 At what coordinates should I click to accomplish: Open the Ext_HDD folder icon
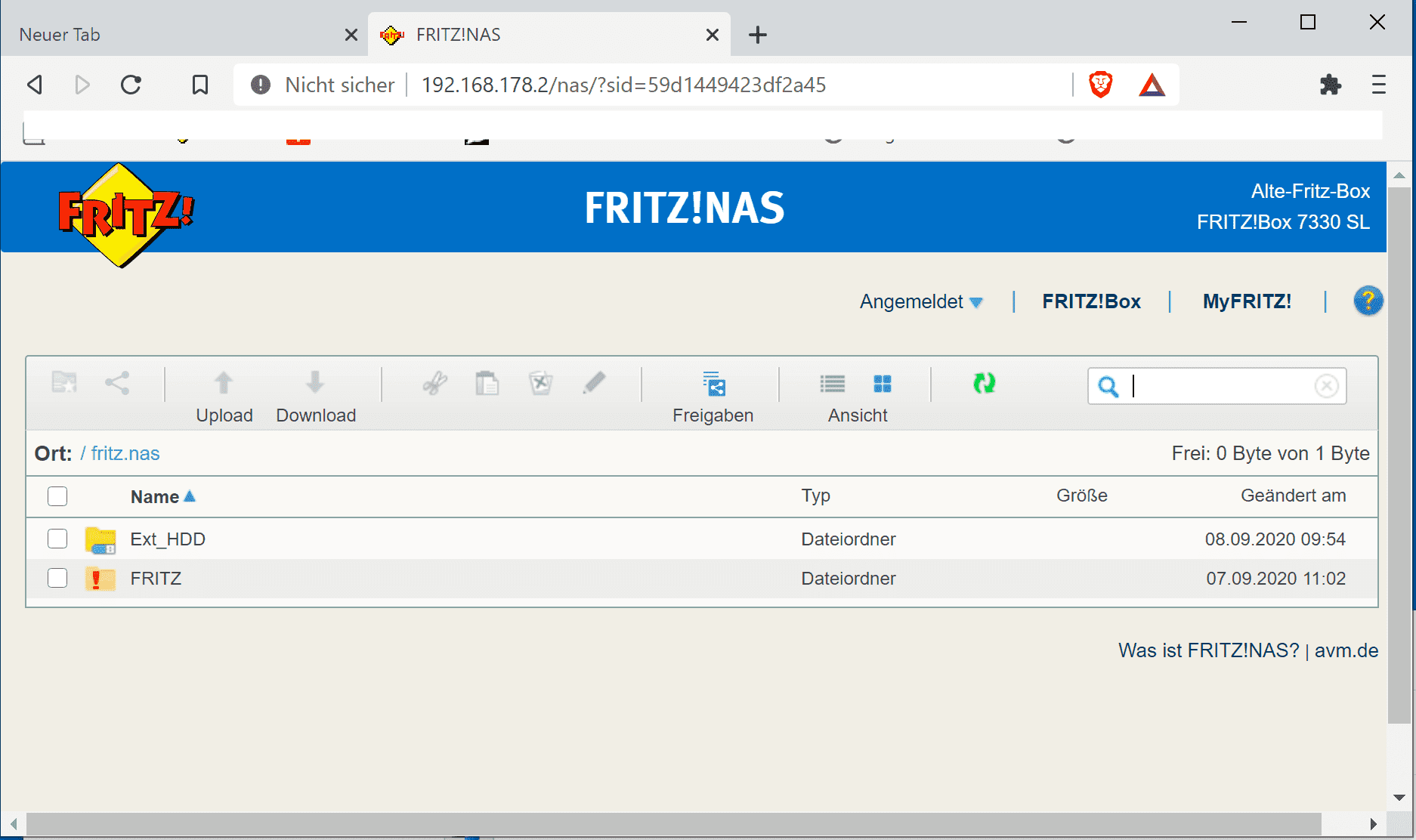pos(100,539)
